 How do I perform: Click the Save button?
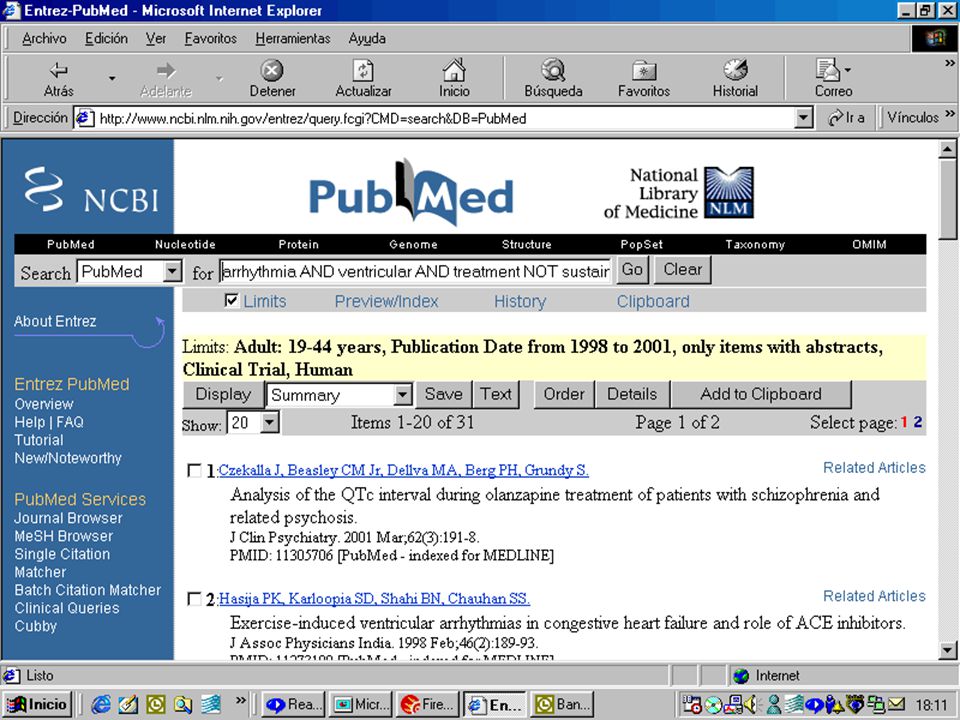pyautogui.click(x=444, y=394)
